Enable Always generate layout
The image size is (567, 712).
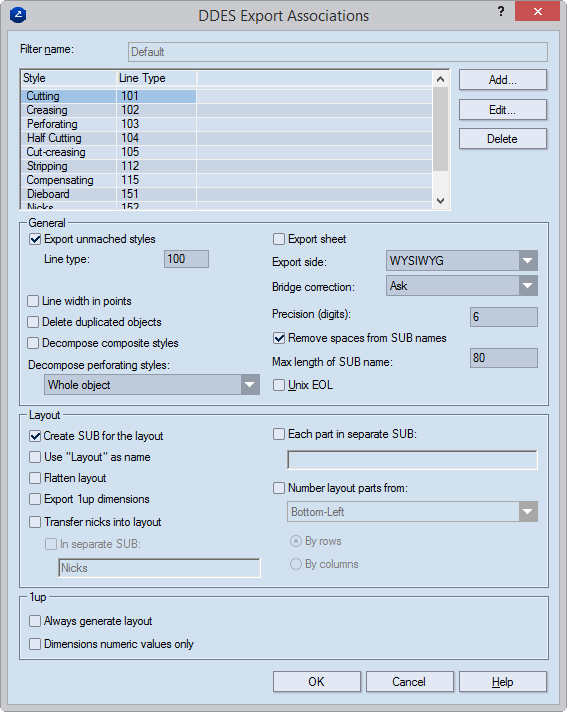tap(35, 621)
